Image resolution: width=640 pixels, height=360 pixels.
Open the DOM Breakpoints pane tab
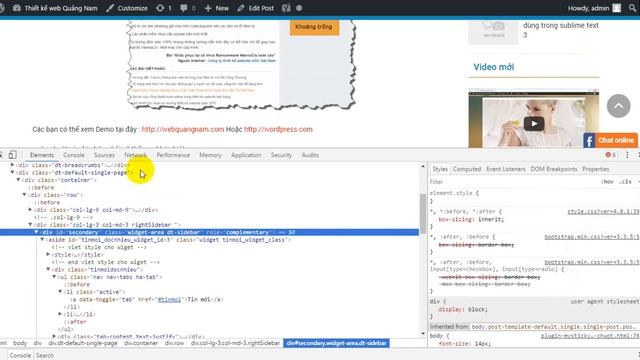[554, 169]
